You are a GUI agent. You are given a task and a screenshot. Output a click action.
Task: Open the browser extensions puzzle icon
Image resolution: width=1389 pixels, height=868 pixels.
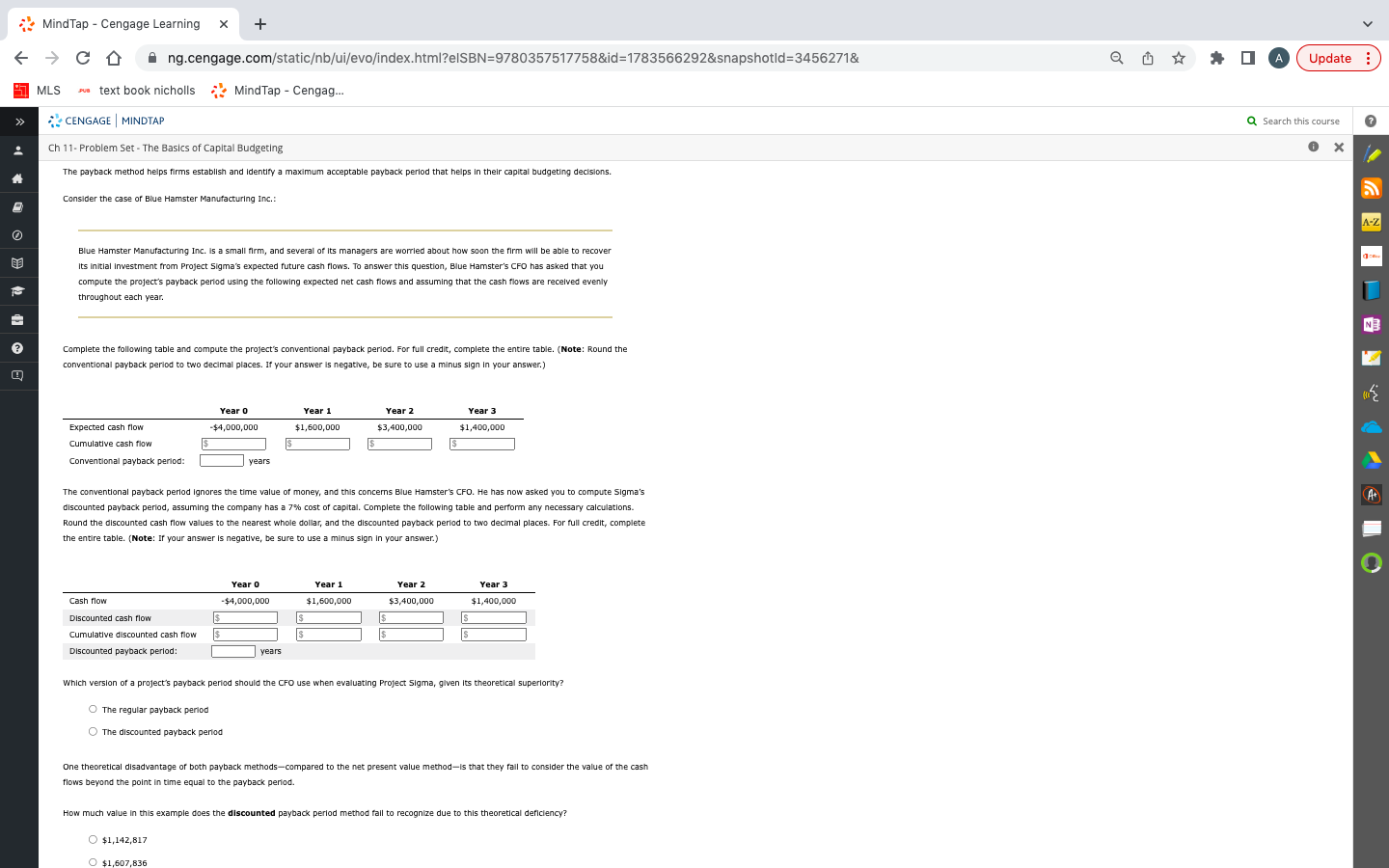pyautogui.click(x=1217, y=58)
